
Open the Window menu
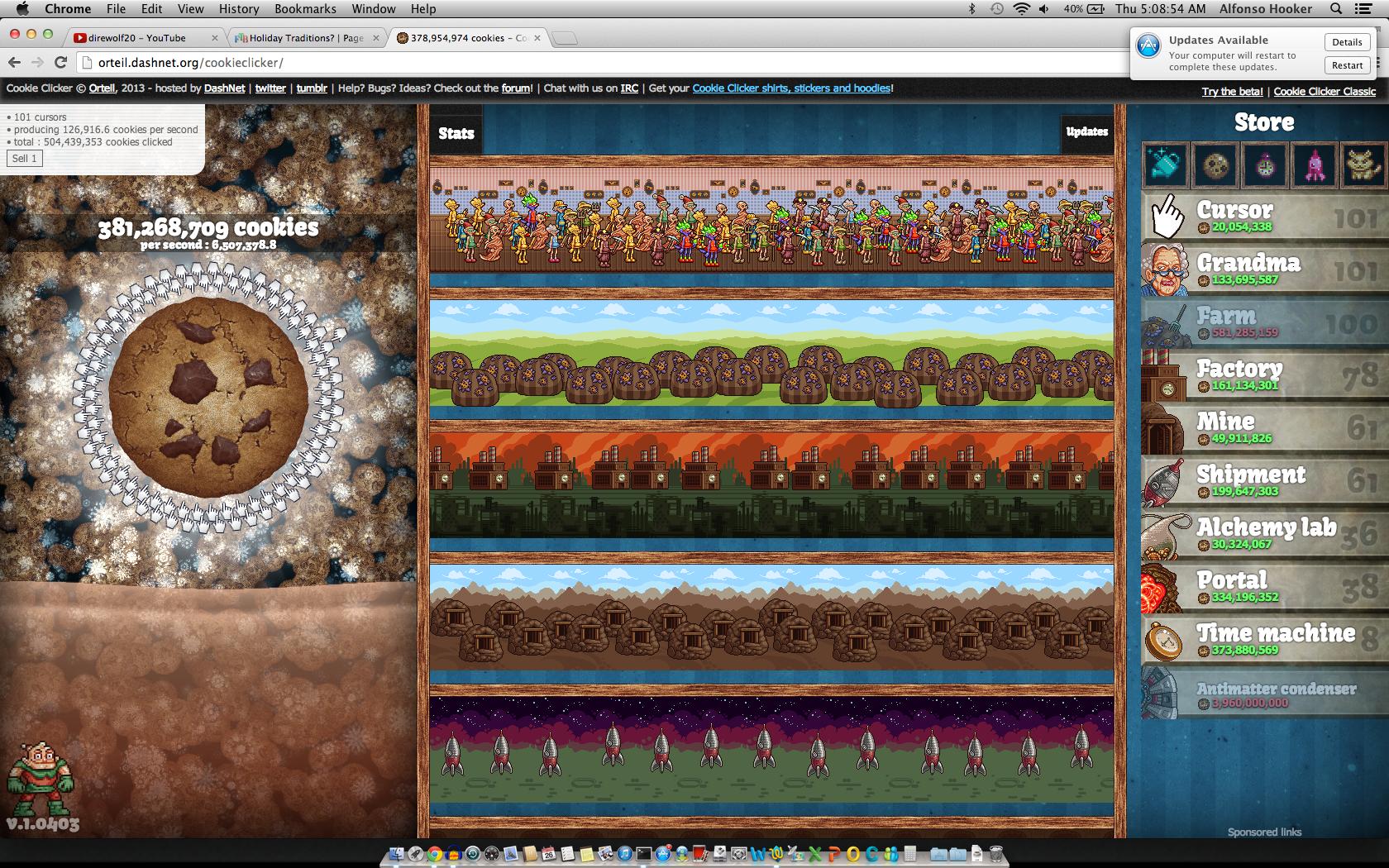[374, 9]
